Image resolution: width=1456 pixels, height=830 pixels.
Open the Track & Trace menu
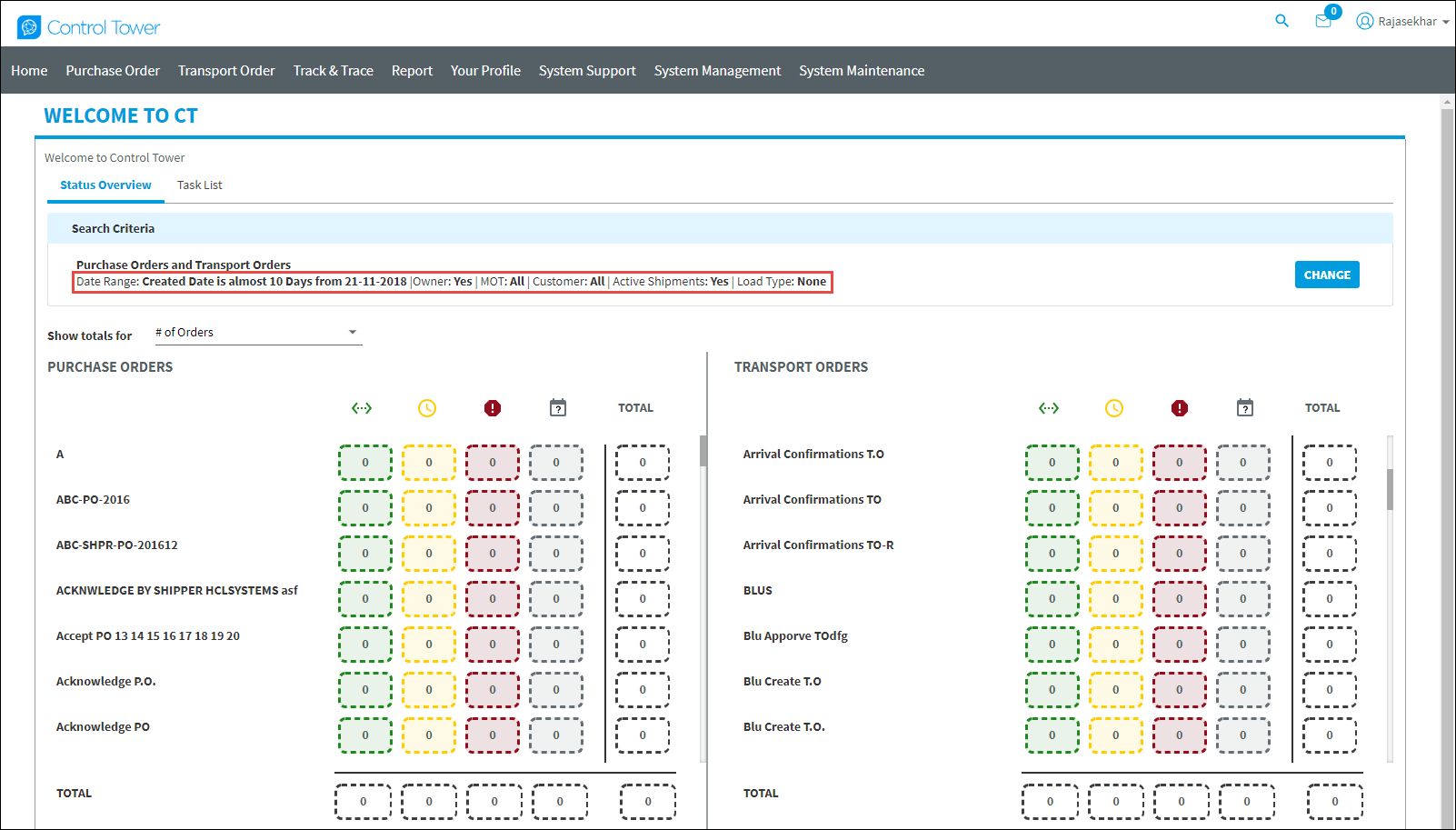[x=334, y=71]
